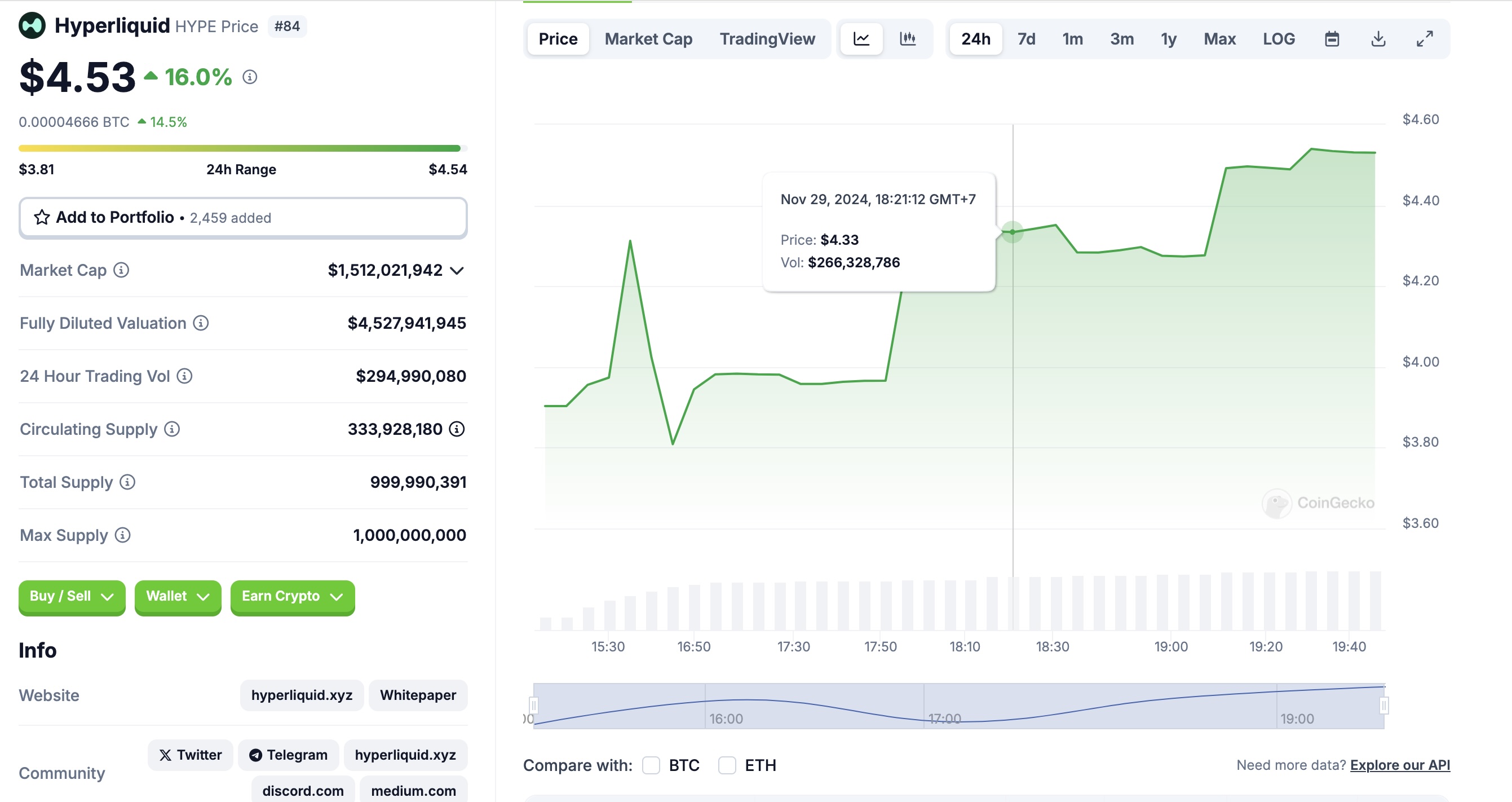This screenshot has width=1512, height=802.
Task: Select 3m time range
Action: [x=1122, y=39]
